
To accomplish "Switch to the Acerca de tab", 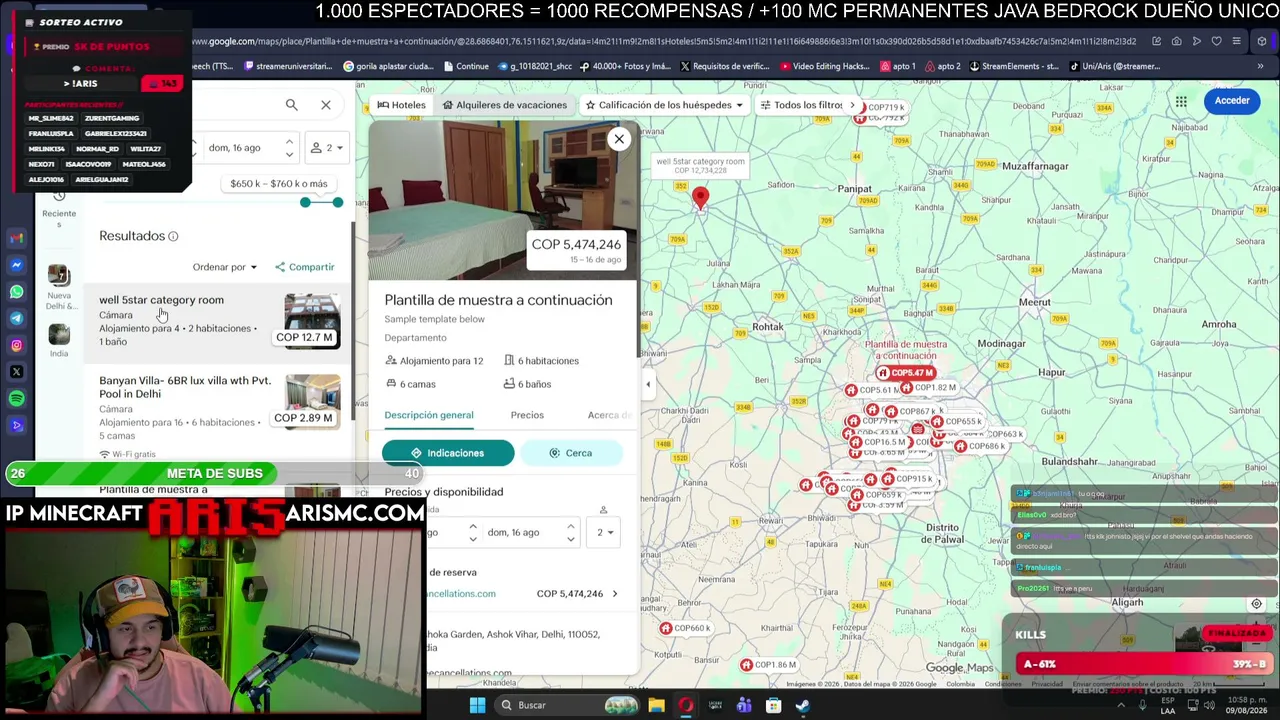I will click(x=610, y=415).
